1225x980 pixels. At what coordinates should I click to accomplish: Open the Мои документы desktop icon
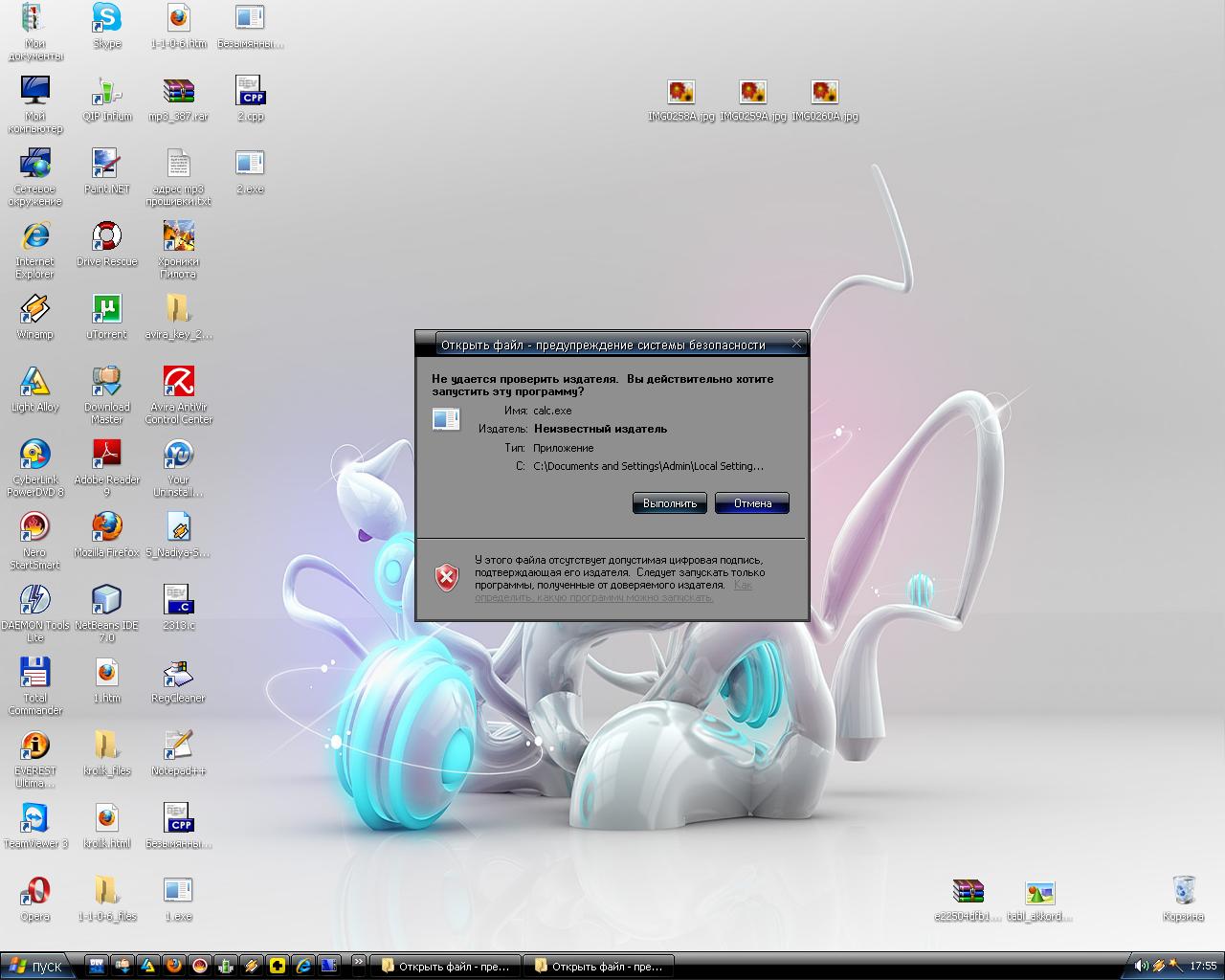click(34, 33)
